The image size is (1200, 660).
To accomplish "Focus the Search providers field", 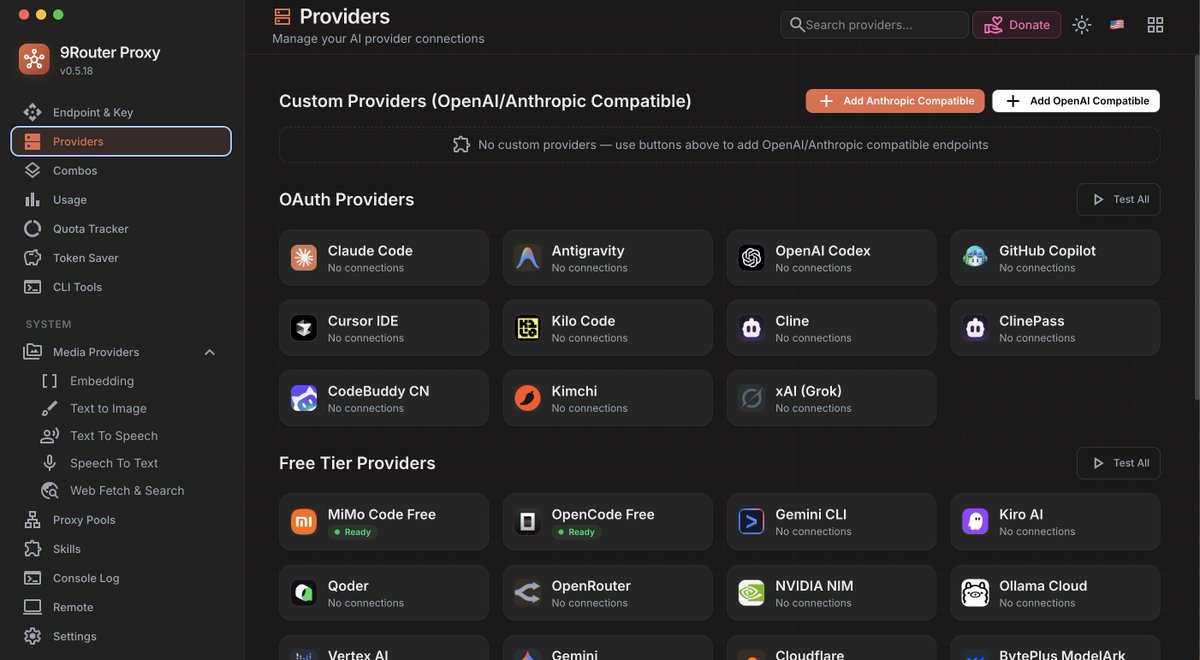I will [874, 25].
